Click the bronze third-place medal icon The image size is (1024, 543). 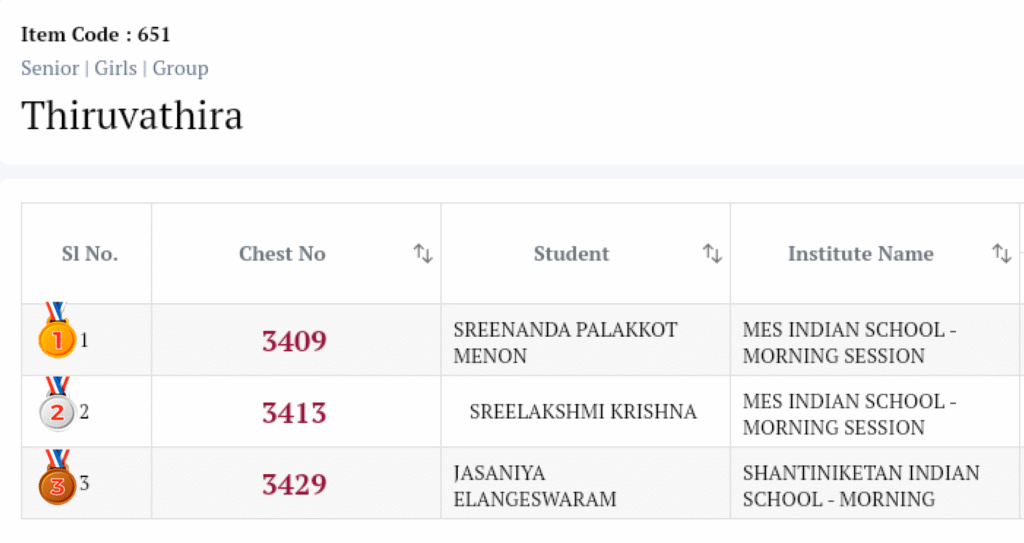pos(57,481)
